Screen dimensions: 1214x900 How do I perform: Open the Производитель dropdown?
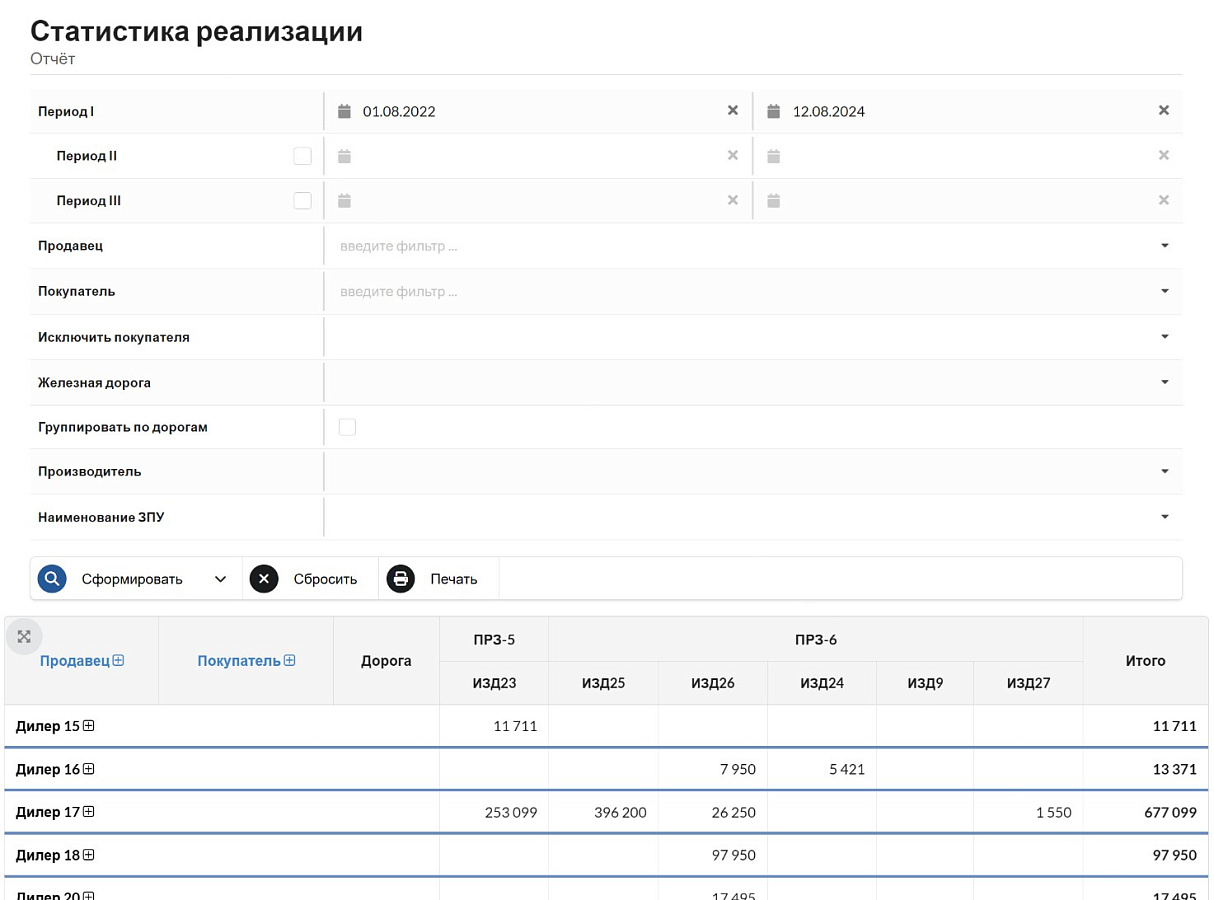(x=1165, y=471)
